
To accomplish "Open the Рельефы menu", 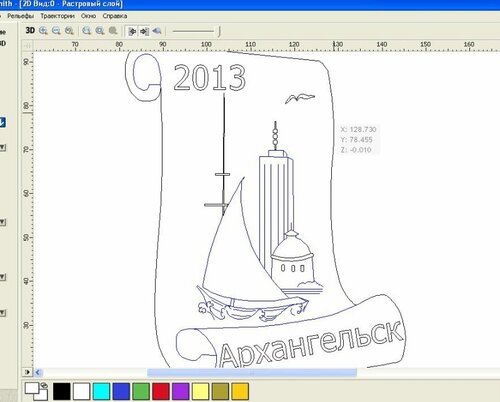I will pyautogui.click(x=21, y=16).
